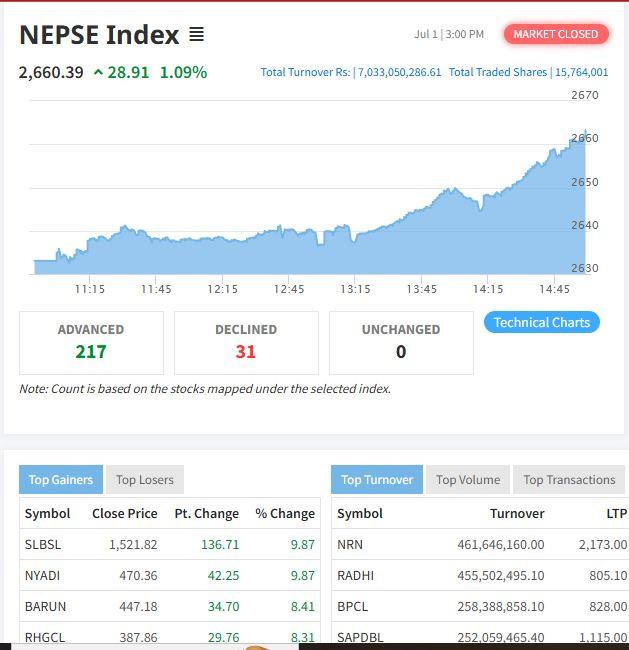This screenshot has height=650, width=629.
Task: Select the Top Turnover tab
Action: tap(376, 480)
